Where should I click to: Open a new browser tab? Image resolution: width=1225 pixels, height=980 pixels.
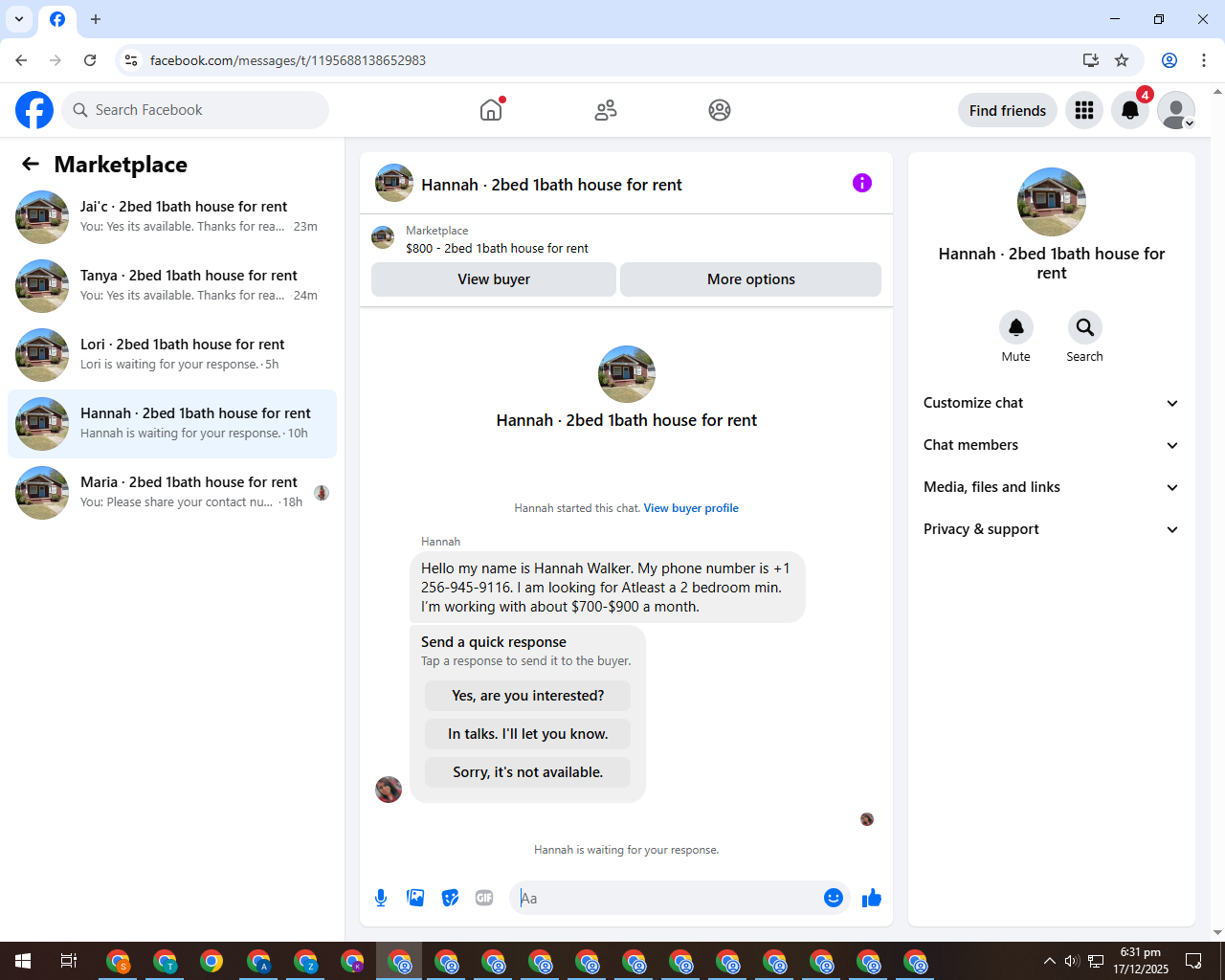[x=96, y=19]
